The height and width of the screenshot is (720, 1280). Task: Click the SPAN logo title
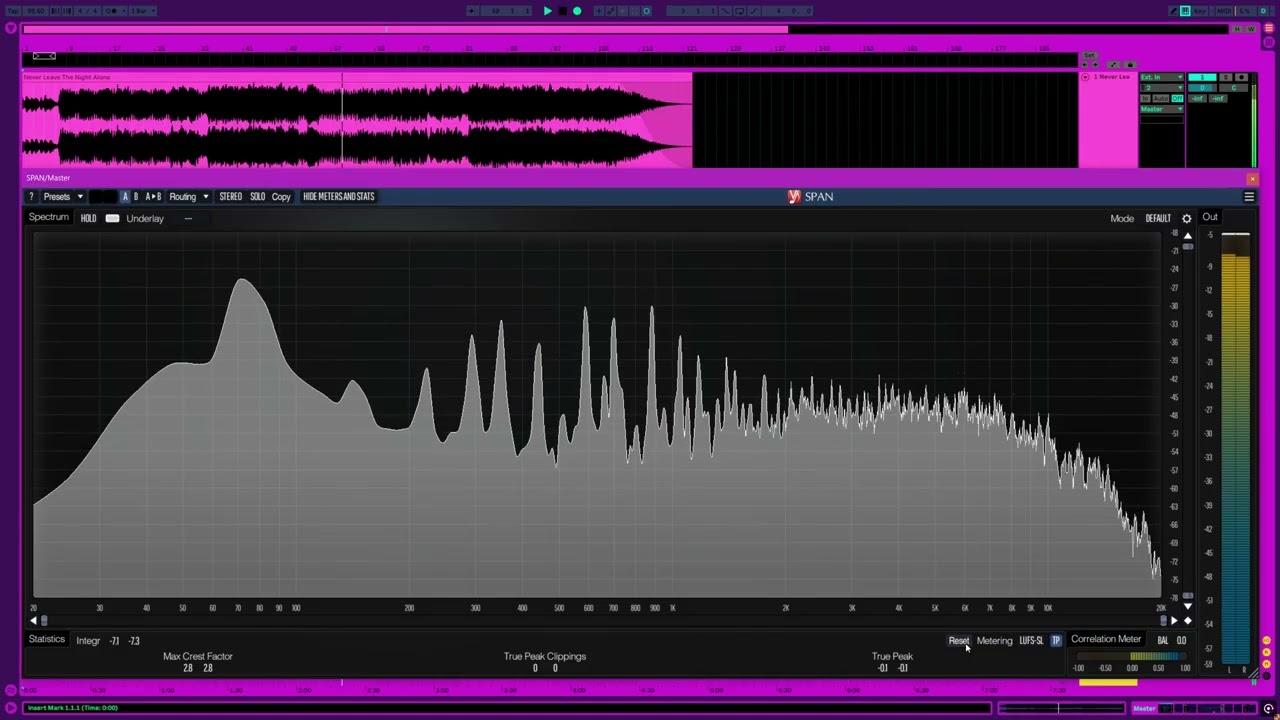pos(810,197)
